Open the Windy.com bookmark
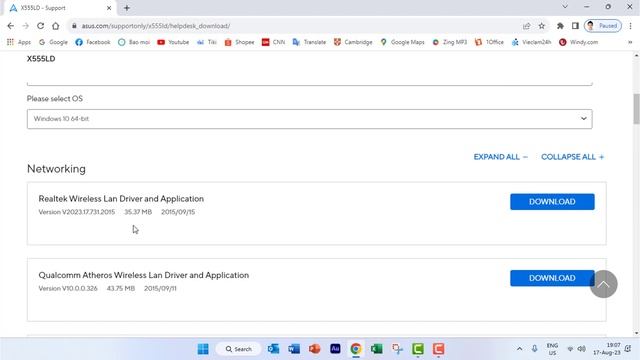 click(x=579, y=42)
